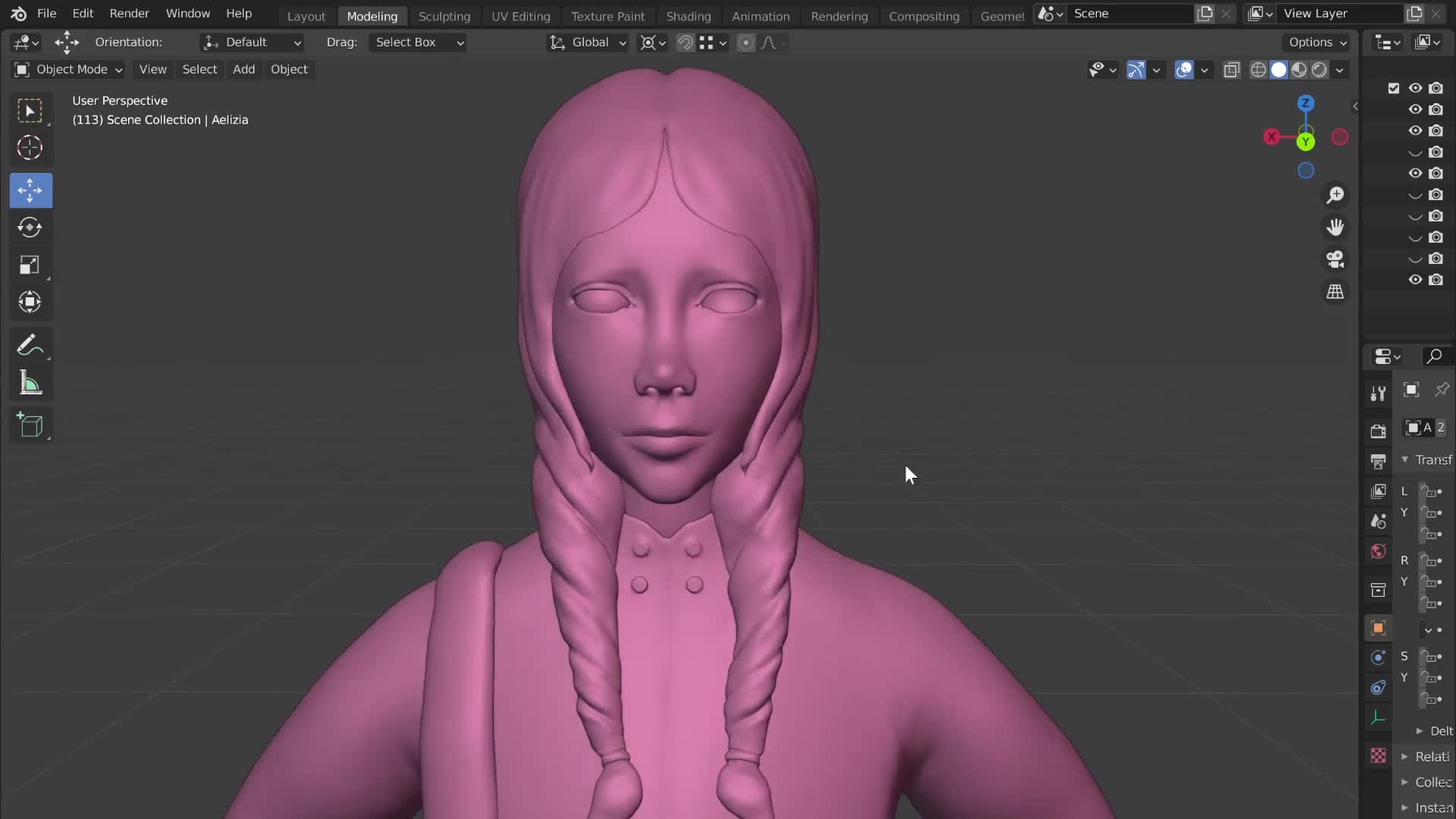Hide the top object in the Outliner
Image resolution: width=1456 pixels, height=819 pixels.
1415,88
